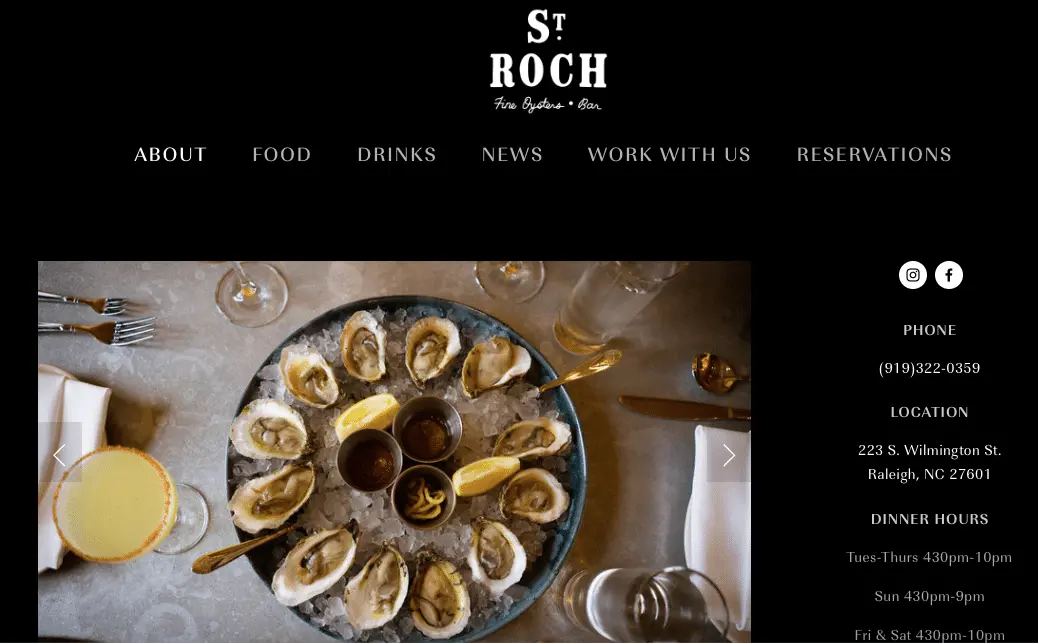This screenshot has width=1038, height=643.
Task: Click Tues-Thurs 430pm-10pm hours text
Action: click(x=929, y=558)
